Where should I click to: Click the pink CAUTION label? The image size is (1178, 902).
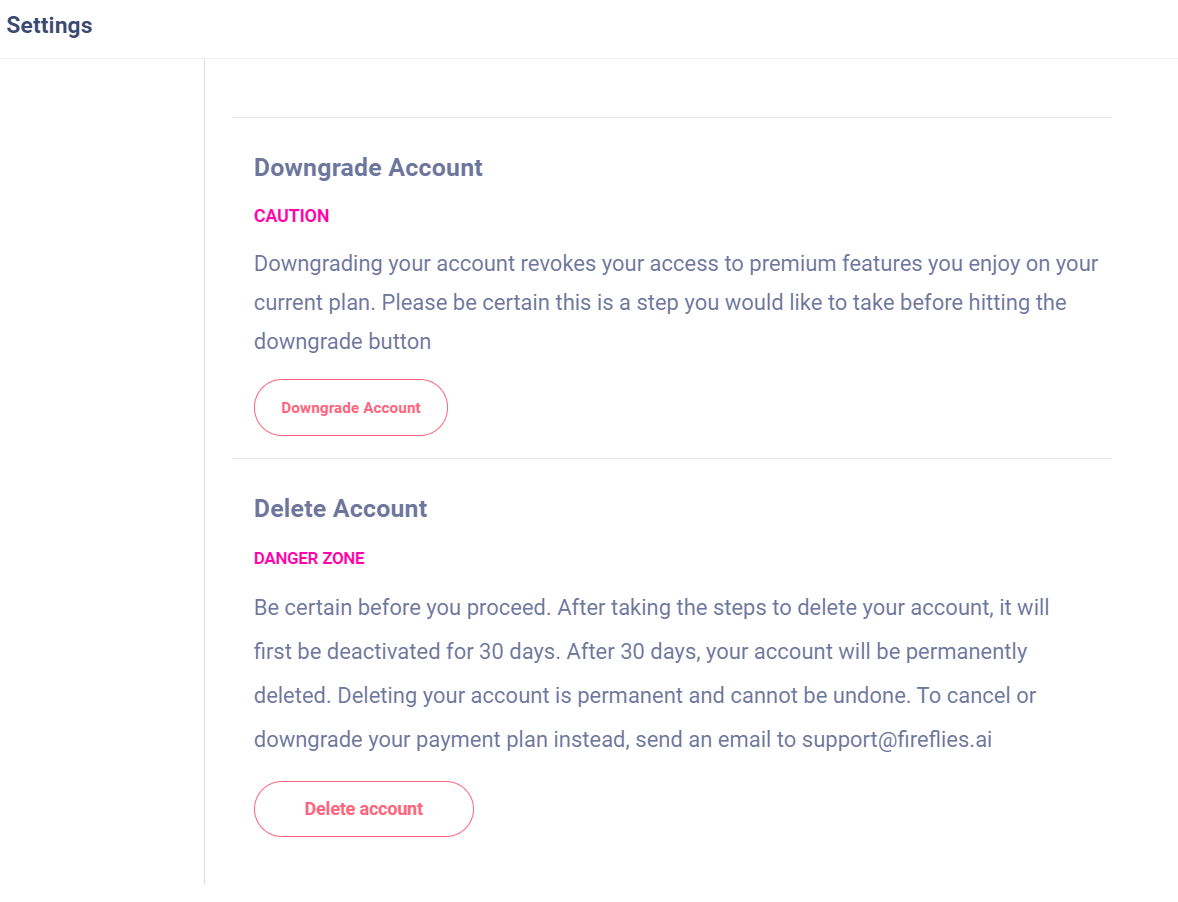pyautogui.click(x=291, y=216)
